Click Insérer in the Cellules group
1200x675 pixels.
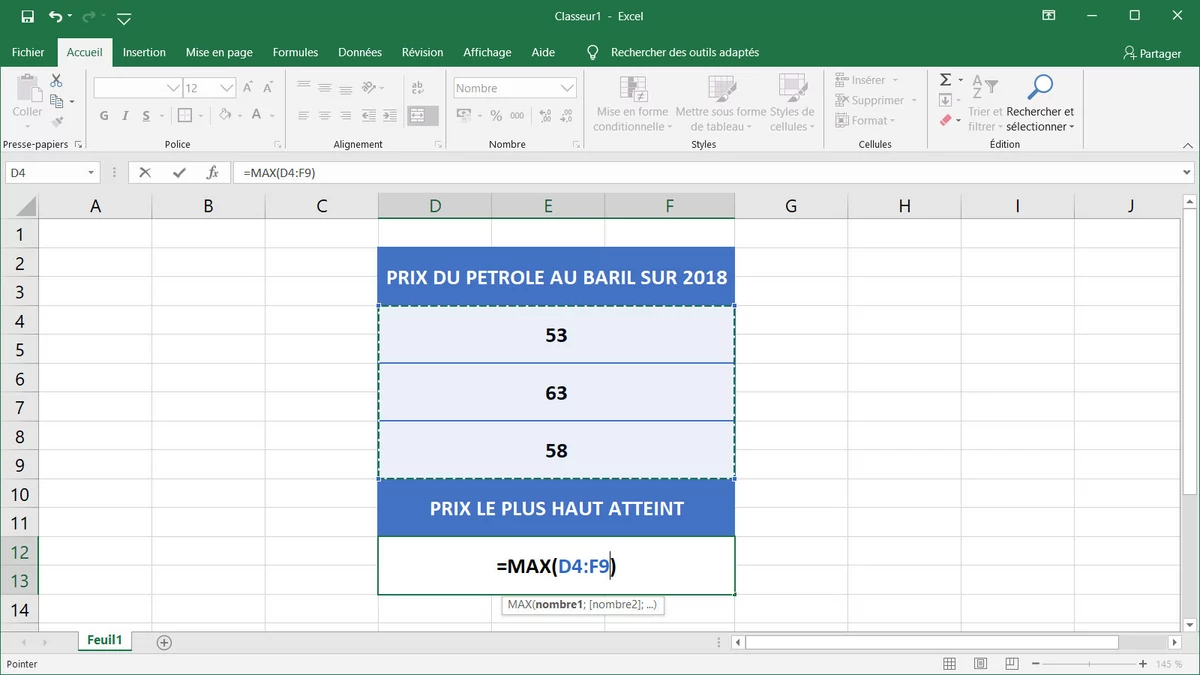pyautogui.click(x=866, y=80)
